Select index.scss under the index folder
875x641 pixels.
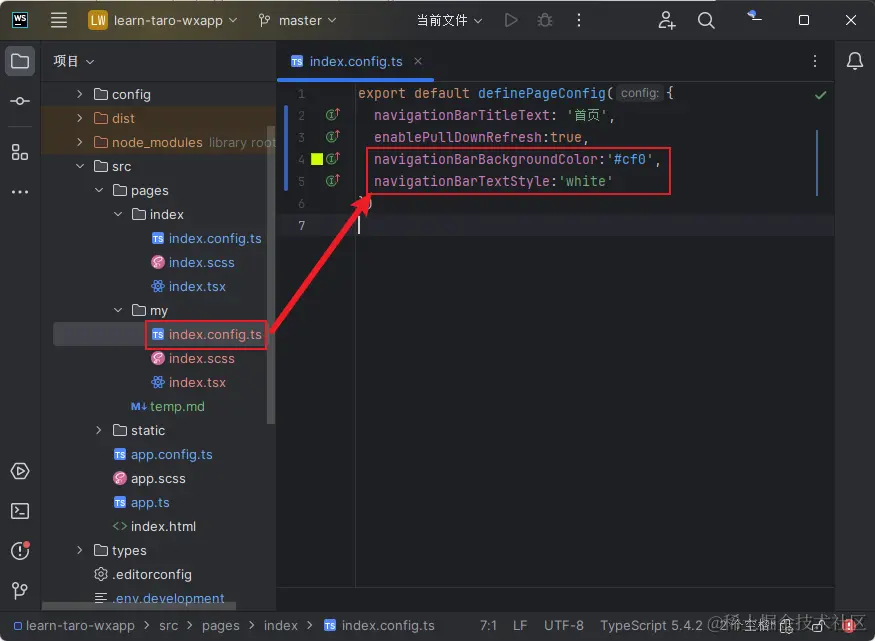(193, 262)
